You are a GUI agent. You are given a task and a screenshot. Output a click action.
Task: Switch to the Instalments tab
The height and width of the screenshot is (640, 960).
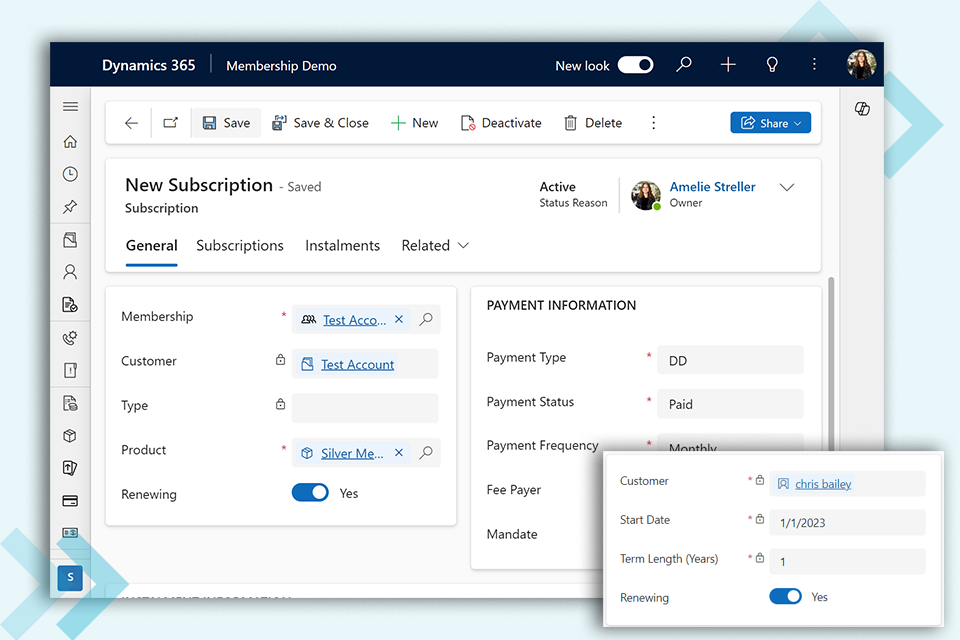pos(342,246)
